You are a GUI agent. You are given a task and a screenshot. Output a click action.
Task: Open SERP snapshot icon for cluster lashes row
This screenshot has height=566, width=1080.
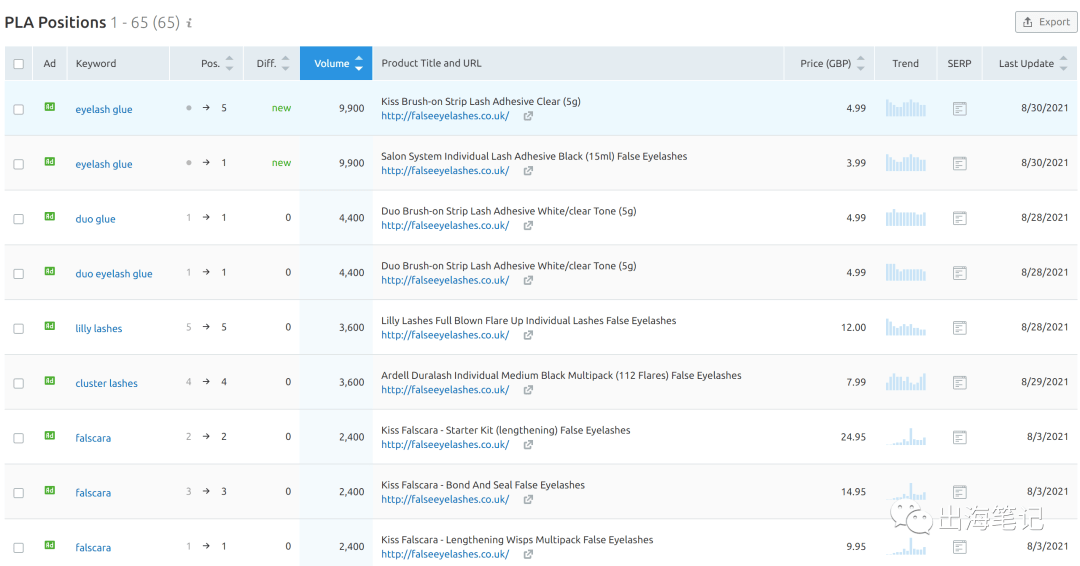click(x=959, y=383)
